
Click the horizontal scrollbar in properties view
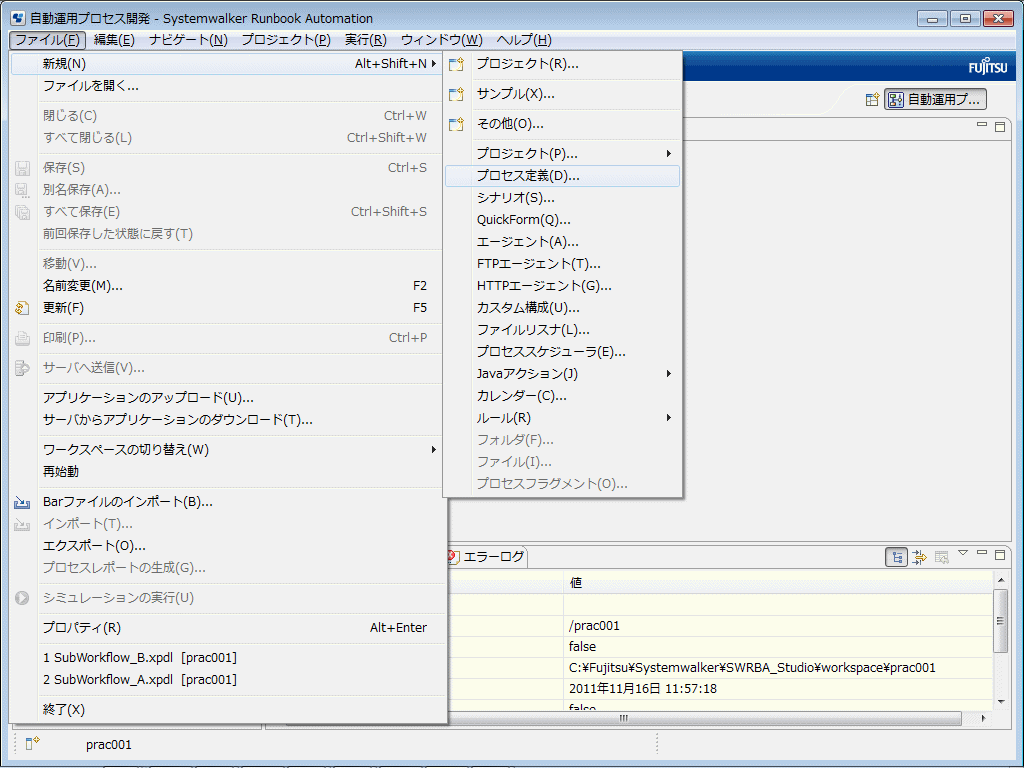tap(624, 718)
